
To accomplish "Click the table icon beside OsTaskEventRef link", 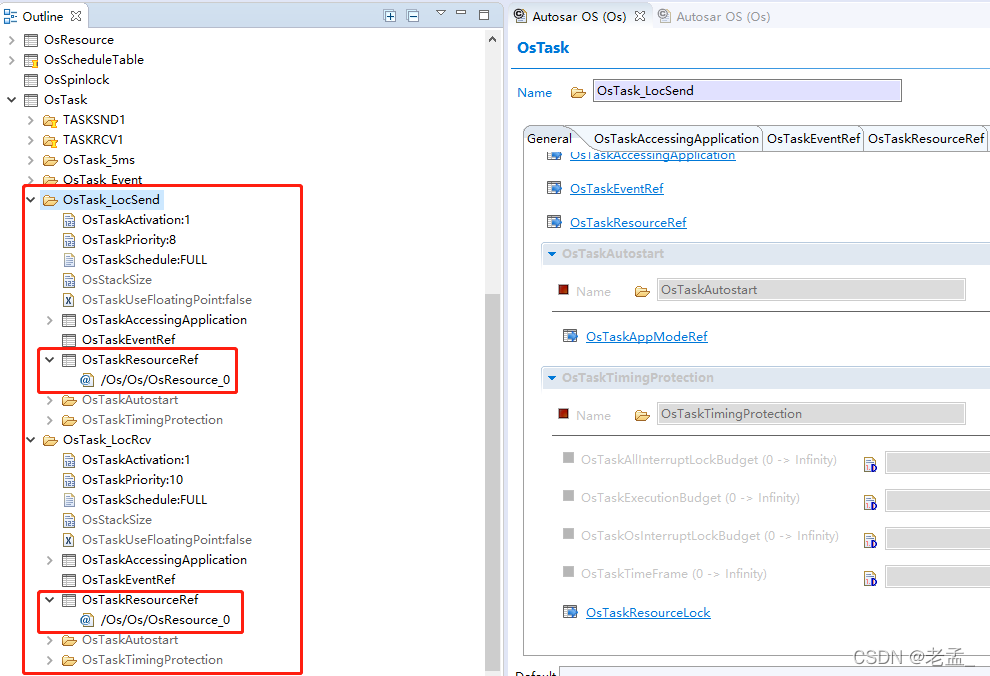I will point(554,187).
